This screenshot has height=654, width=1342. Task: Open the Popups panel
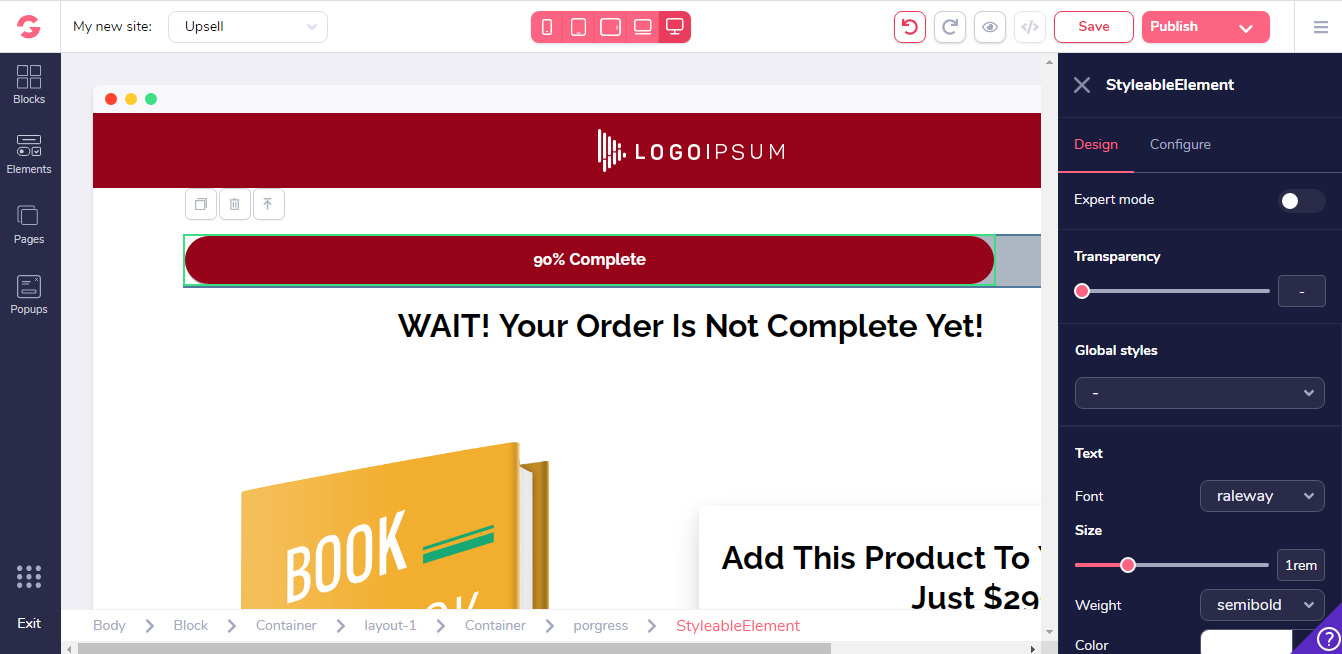tap(29, 295)
